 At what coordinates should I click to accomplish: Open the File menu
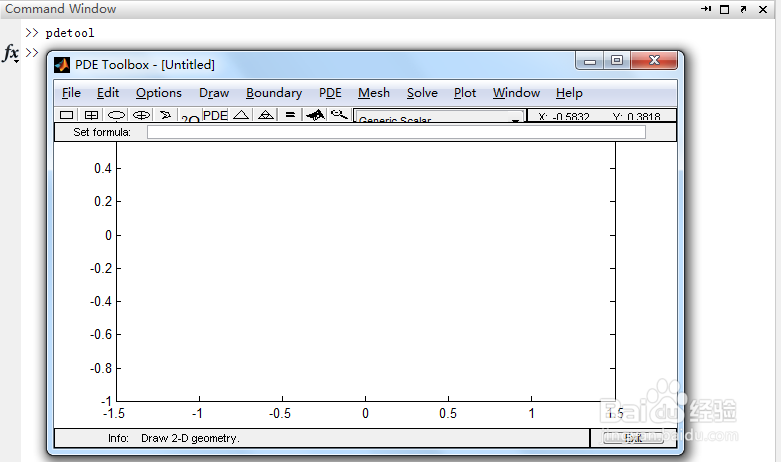[x=71, y=93]
